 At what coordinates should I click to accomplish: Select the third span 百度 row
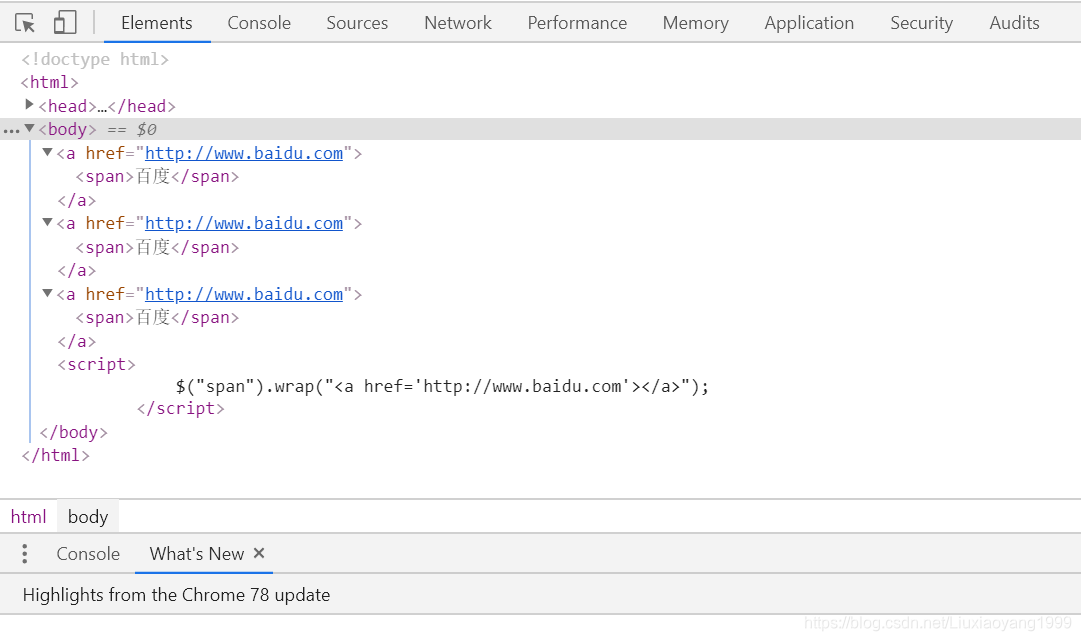[157, 318]
